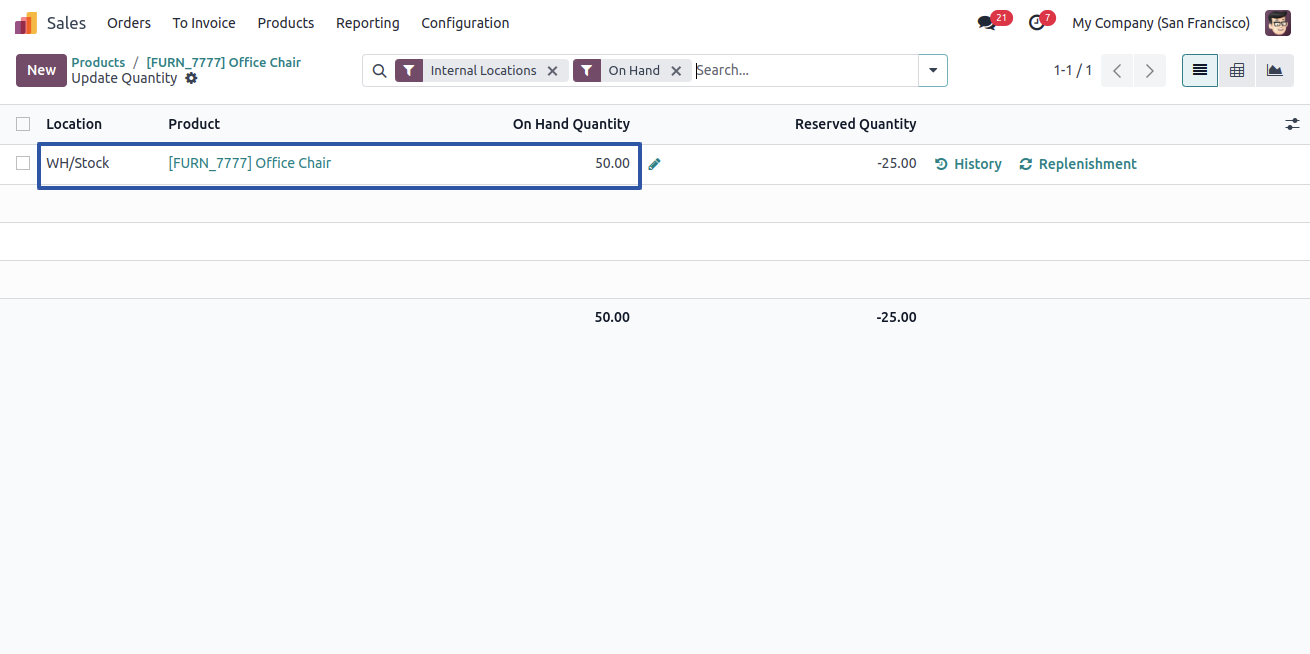The width and height of the screenshot is (1310, 654).
Task: Tick the select-all checkbox in the header
Action: pos(23,124)
